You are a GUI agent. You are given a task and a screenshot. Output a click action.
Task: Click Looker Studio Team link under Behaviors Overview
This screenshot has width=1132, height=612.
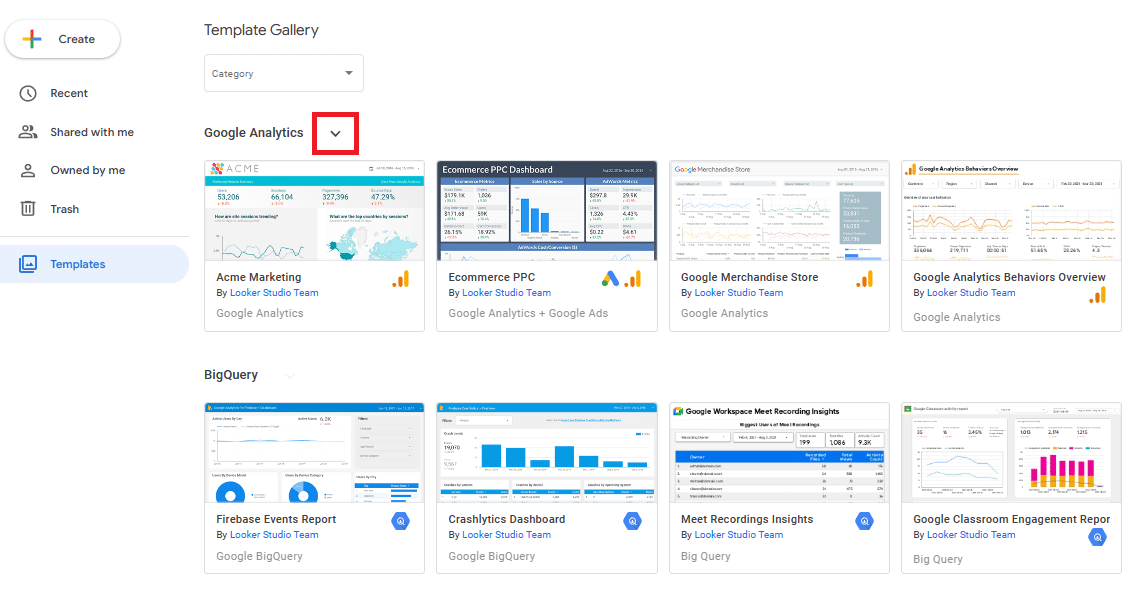click(971, 293)
